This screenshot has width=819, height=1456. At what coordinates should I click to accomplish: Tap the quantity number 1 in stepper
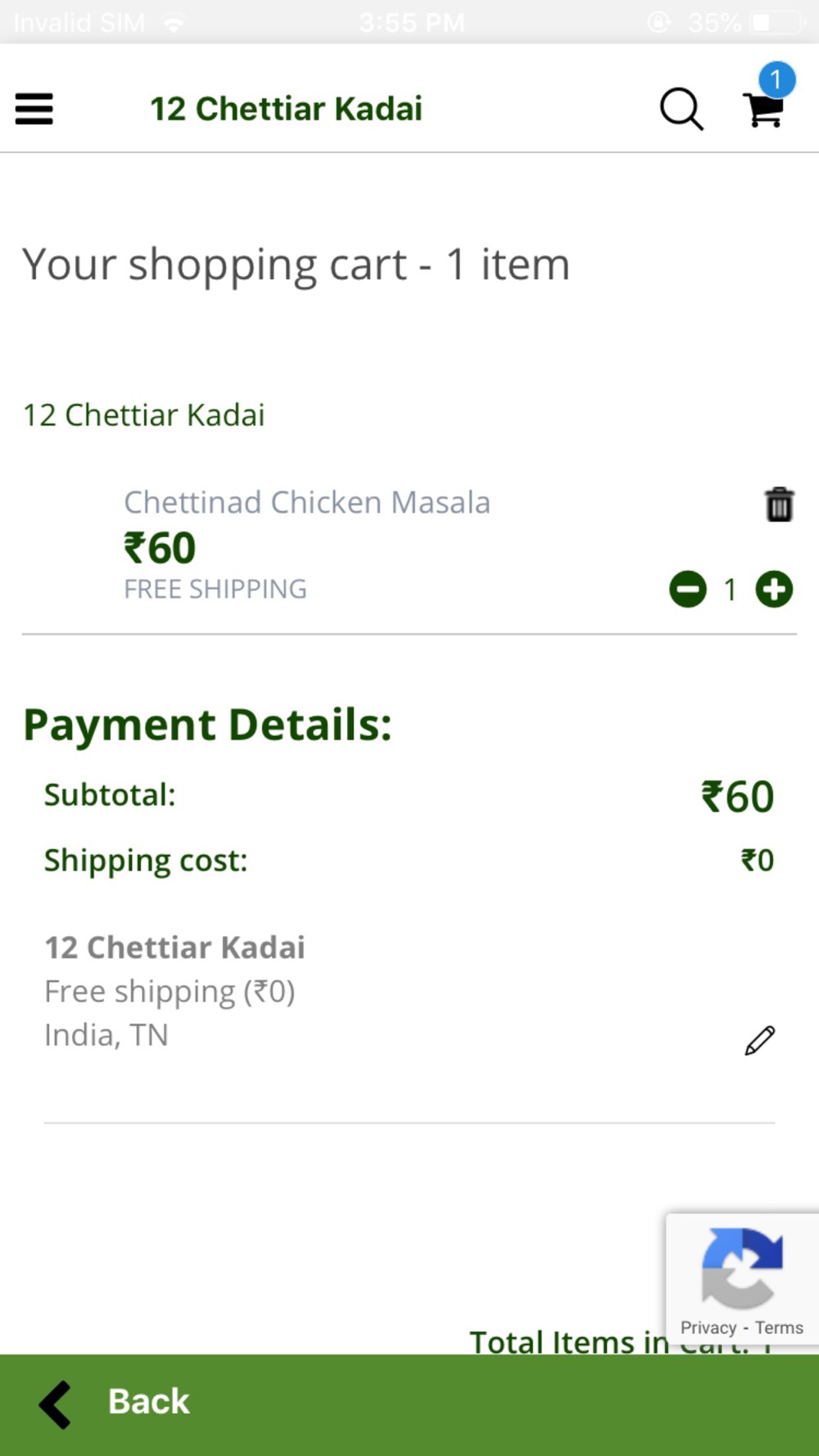pyautogui.click(x=730, y=590)
